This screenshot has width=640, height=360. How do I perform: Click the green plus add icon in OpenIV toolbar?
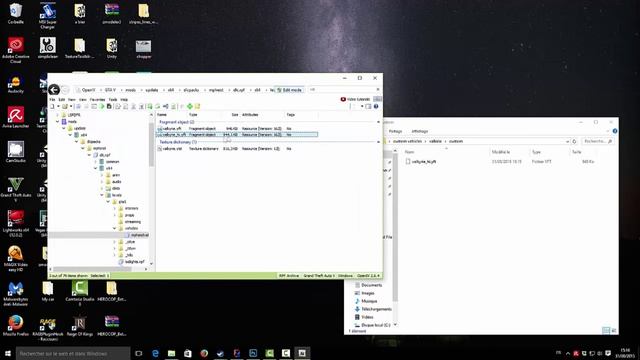click(190, 107)
